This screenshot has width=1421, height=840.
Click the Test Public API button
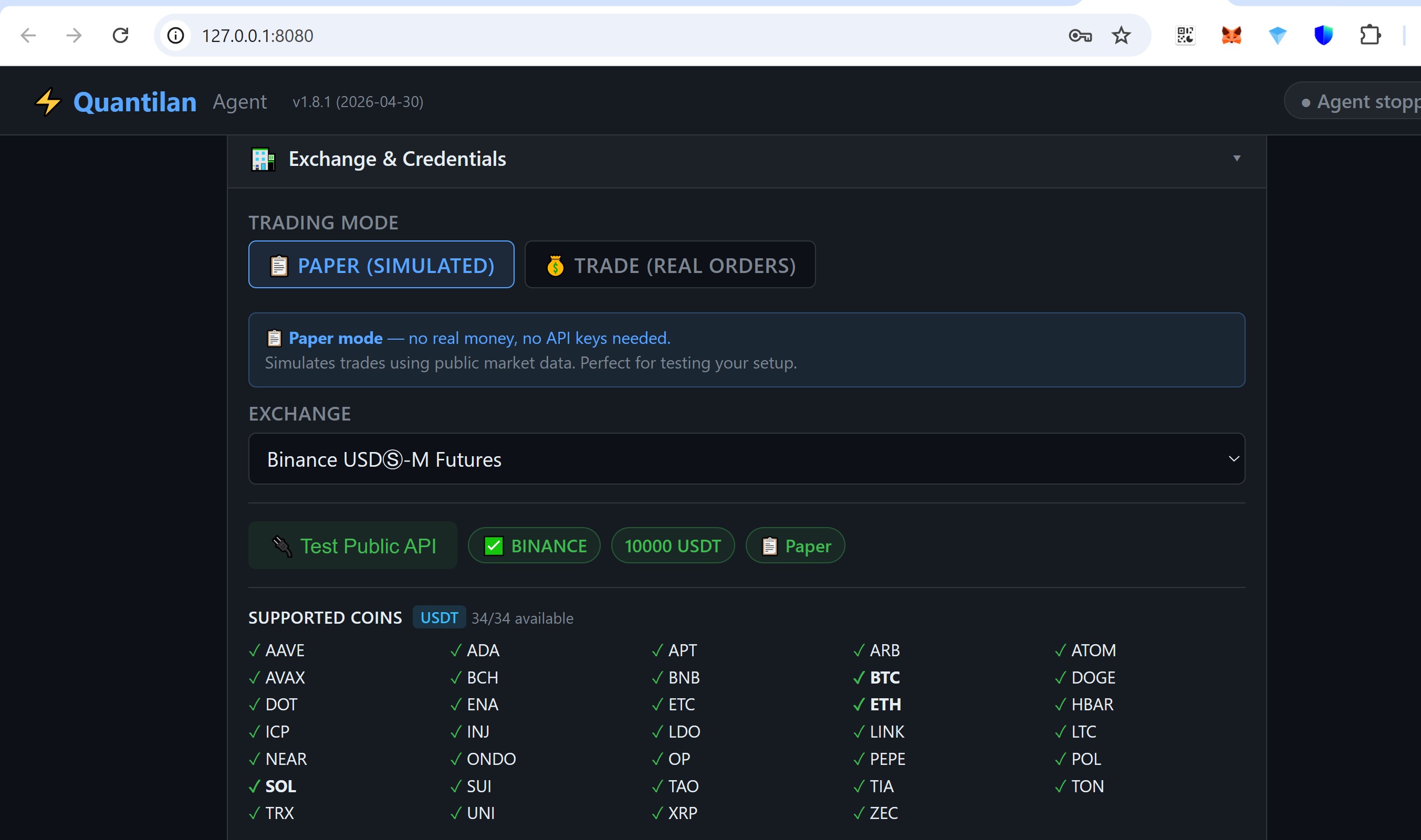point(353,545)
